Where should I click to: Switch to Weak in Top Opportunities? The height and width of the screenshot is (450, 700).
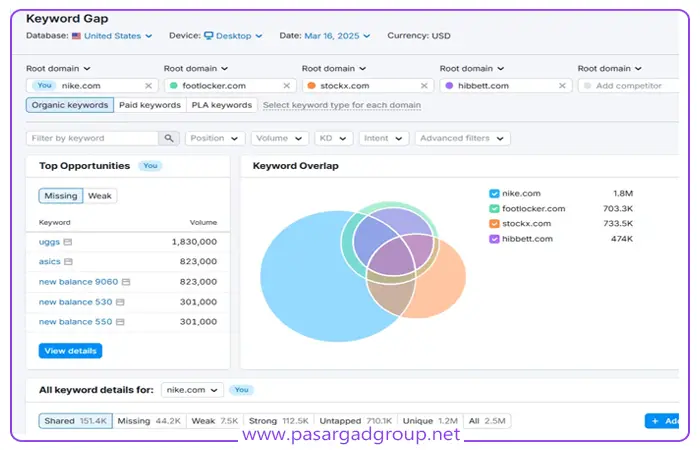pos(100,196)
